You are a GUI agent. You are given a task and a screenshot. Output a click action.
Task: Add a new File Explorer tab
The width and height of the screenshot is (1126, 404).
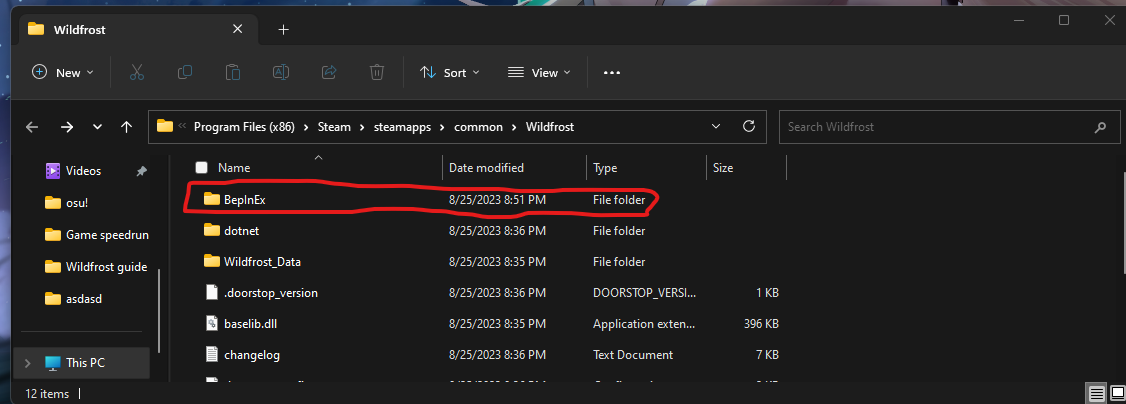[284, 29]
